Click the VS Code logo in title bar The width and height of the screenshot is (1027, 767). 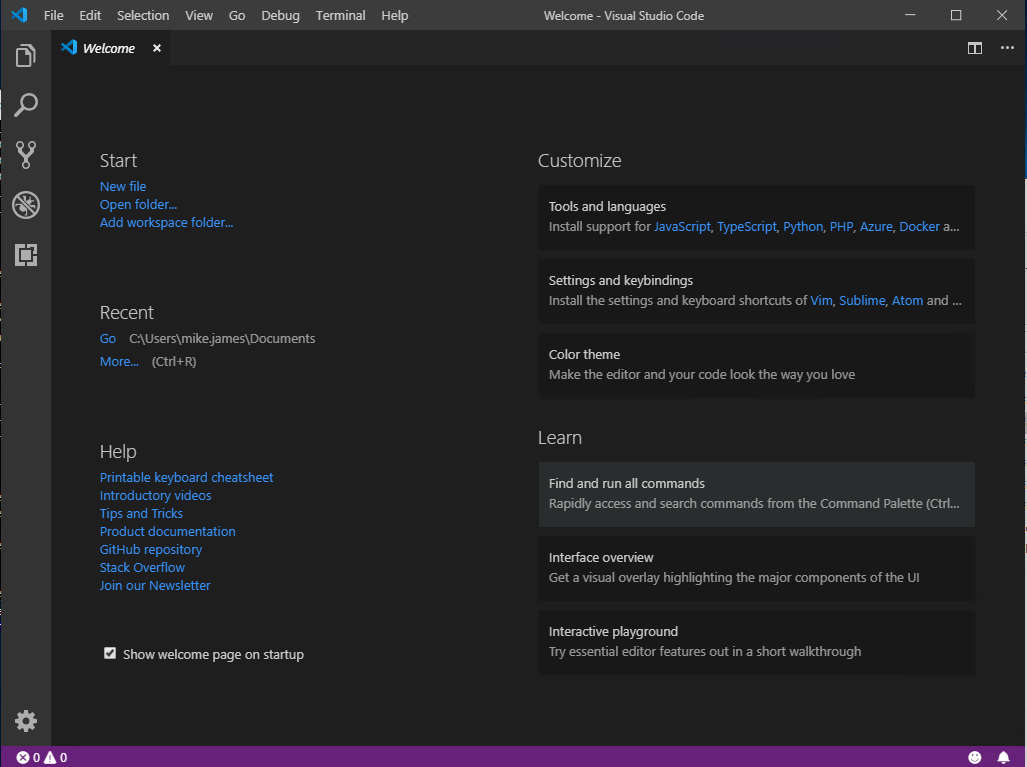click(x=19, y=14)
